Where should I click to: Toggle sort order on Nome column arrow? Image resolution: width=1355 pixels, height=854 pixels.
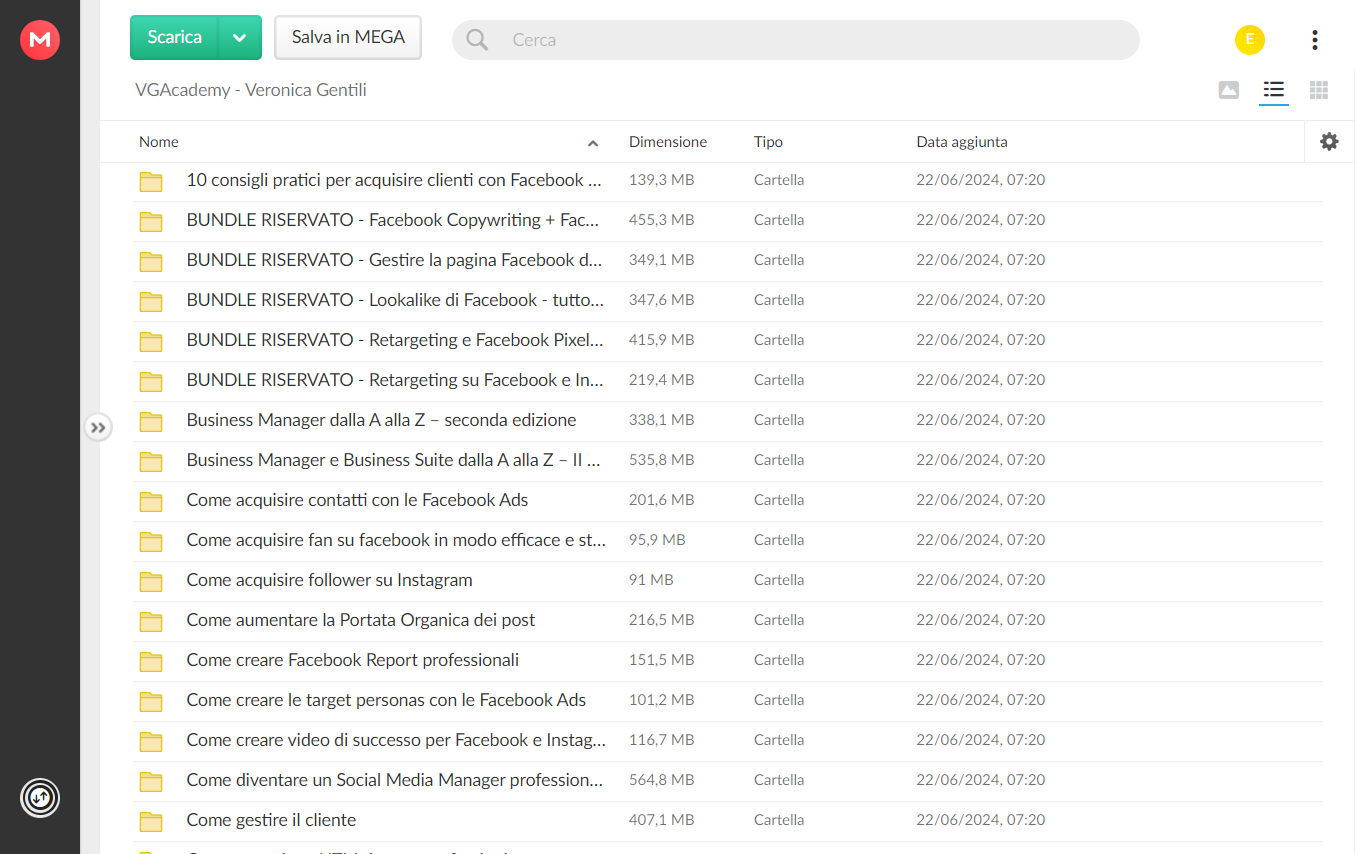pyautogui.click(x=593, y=143)
